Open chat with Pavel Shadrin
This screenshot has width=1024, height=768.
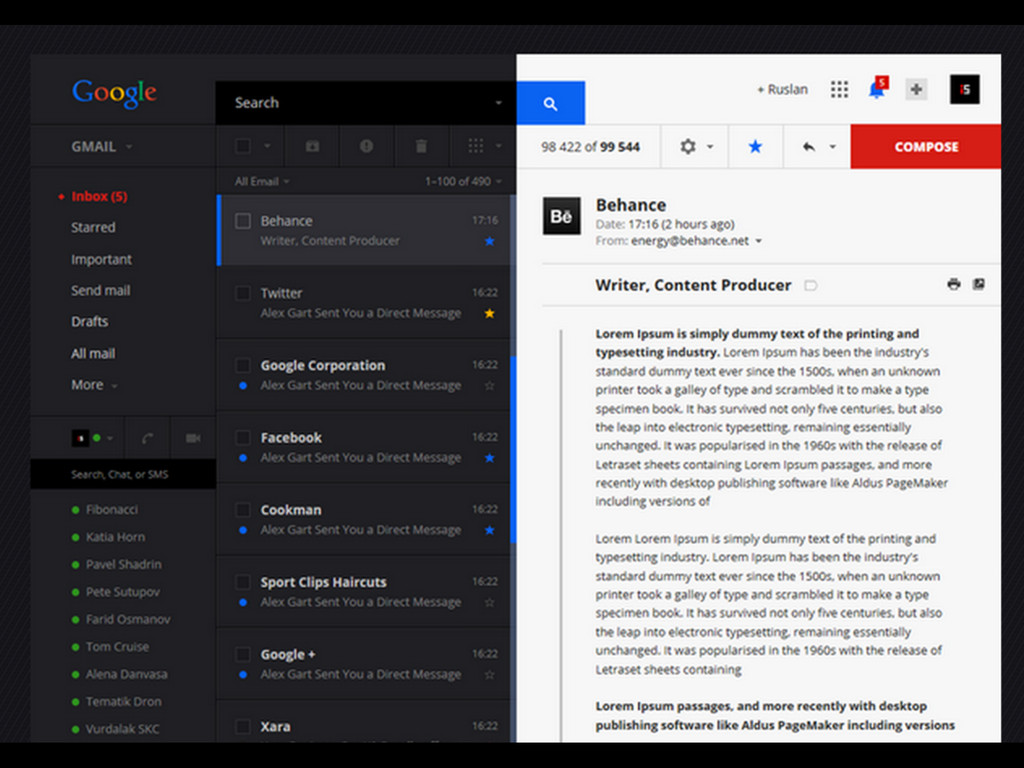(123, 564)
